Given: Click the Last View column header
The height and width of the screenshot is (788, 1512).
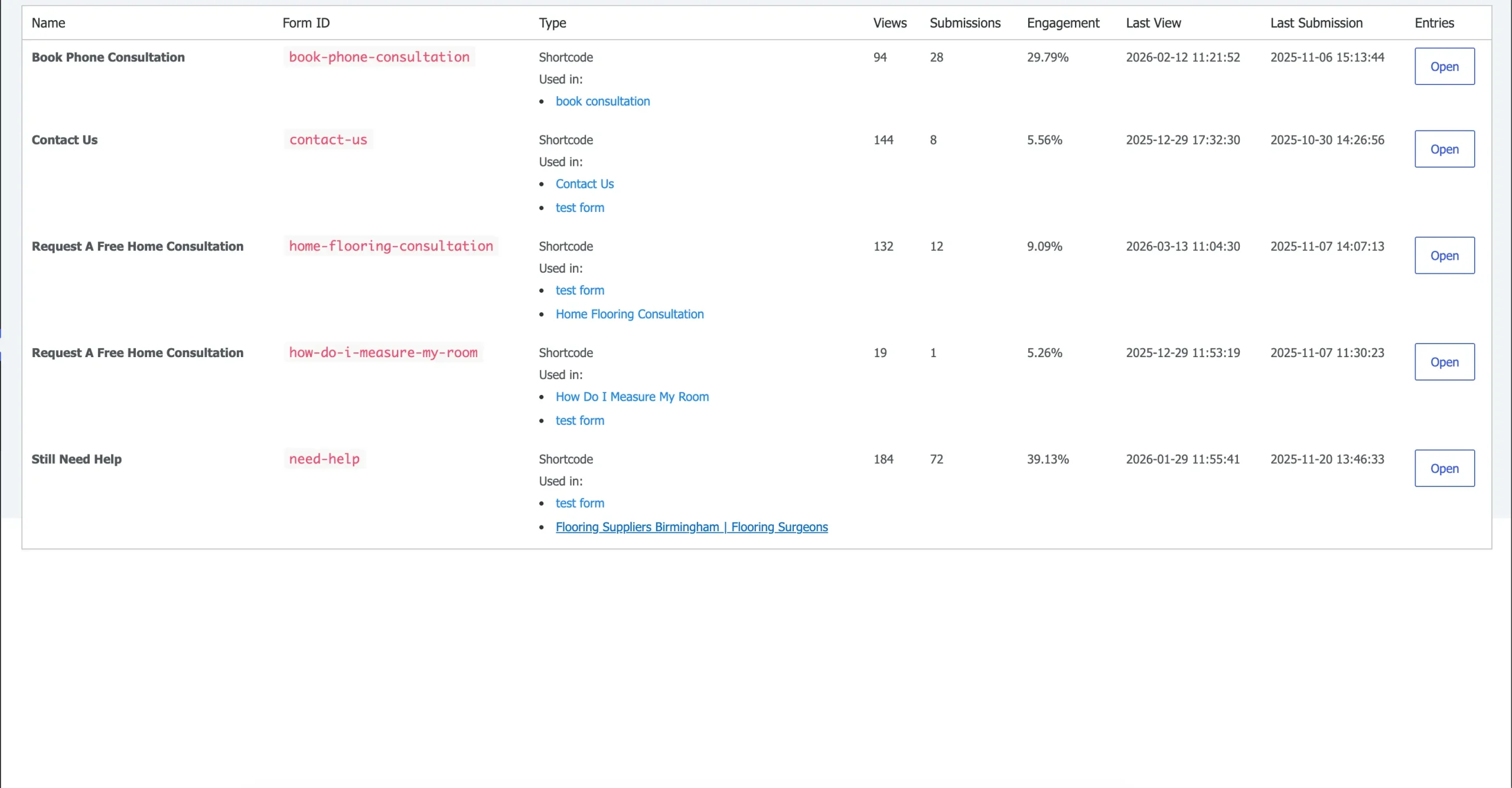Looking at the screenshot, I should click(x=1153, y=23).
